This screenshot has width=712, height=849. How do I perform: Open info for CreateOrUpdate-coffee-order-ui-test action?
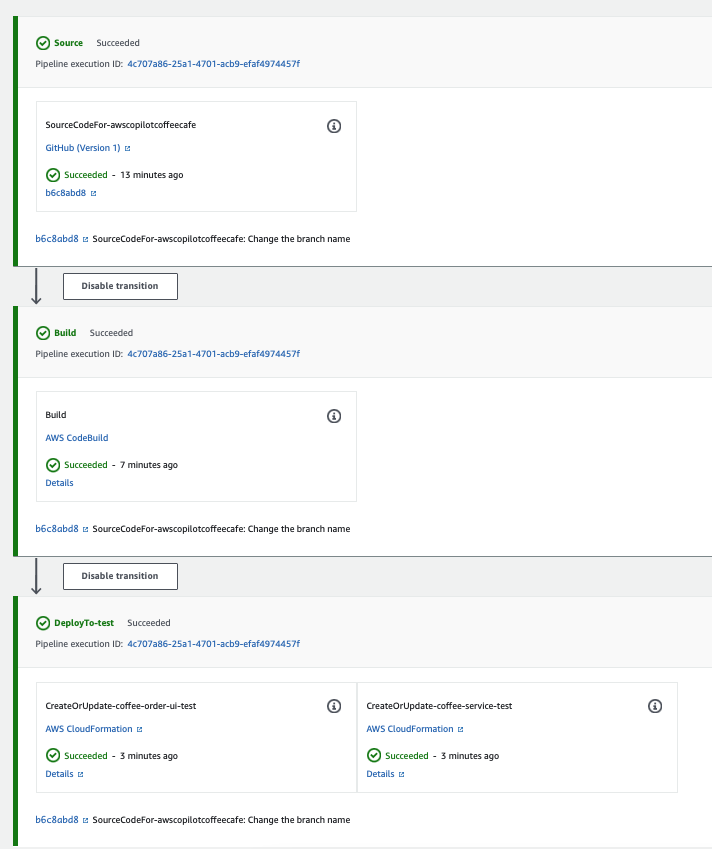point(334,706)
